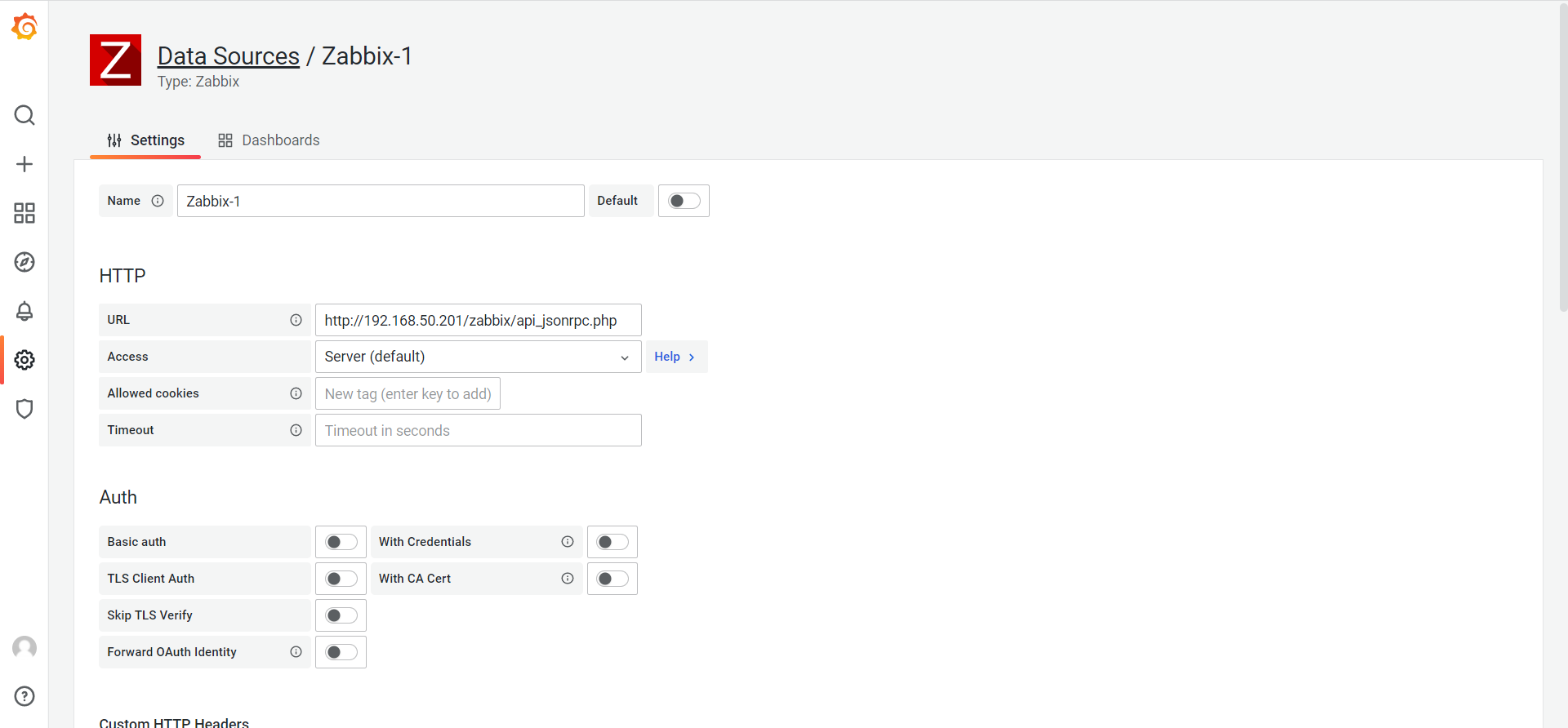Toggle the Default data source switch
This screenshot has width=1568, height=728.
[684, 201]
